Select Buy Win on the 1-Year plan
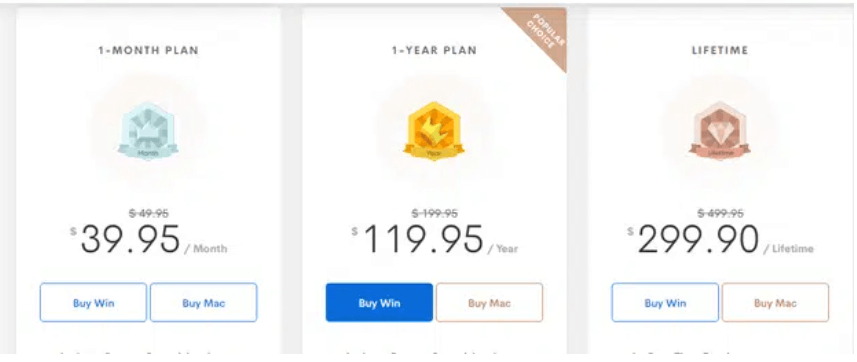Screen dimensions: 857x362 coord(379,302)
